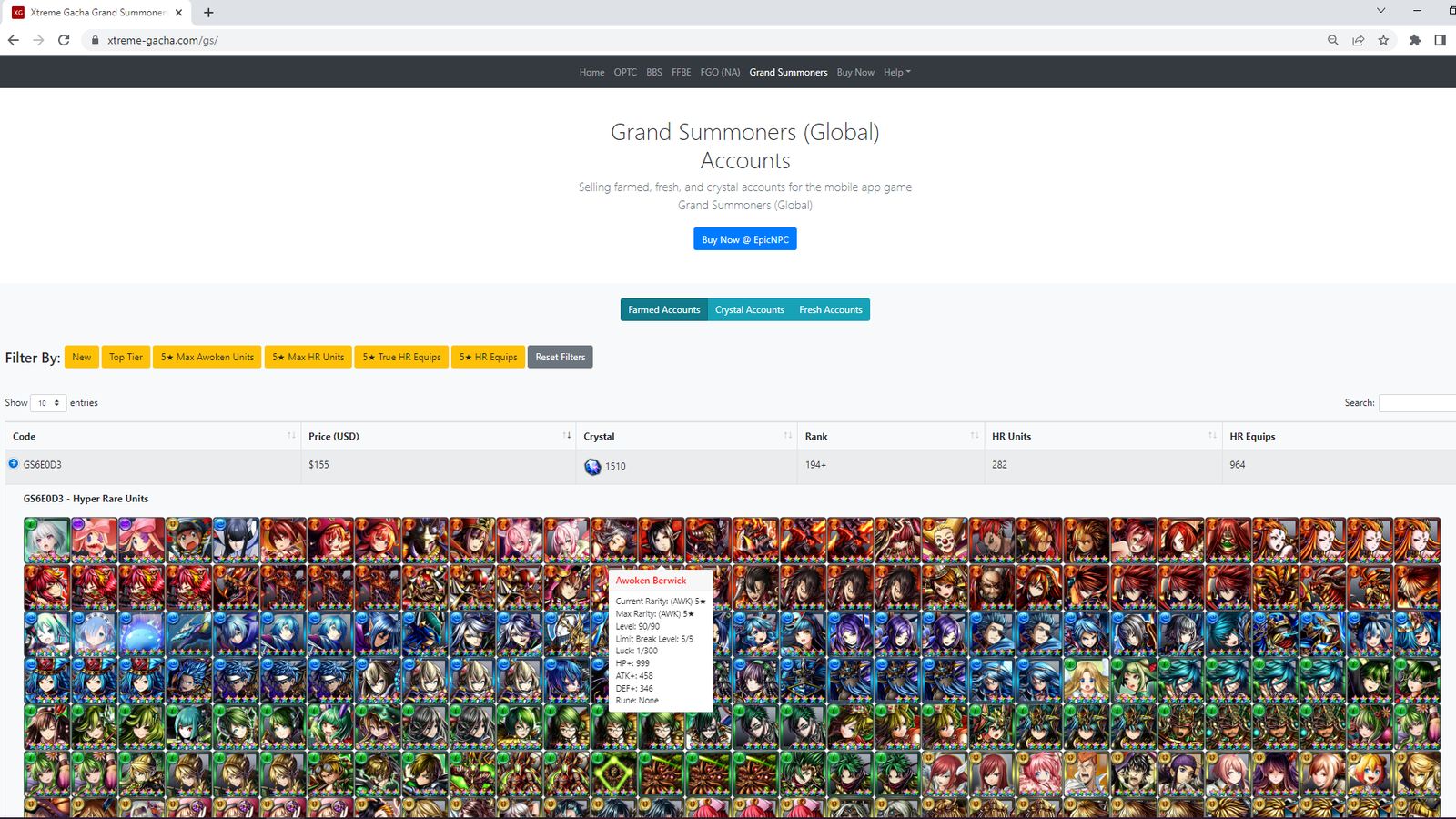Screen dimensions: 1456x819
Task: Click the Xtreme Gacha tab favicon
Action: [18, 13]
